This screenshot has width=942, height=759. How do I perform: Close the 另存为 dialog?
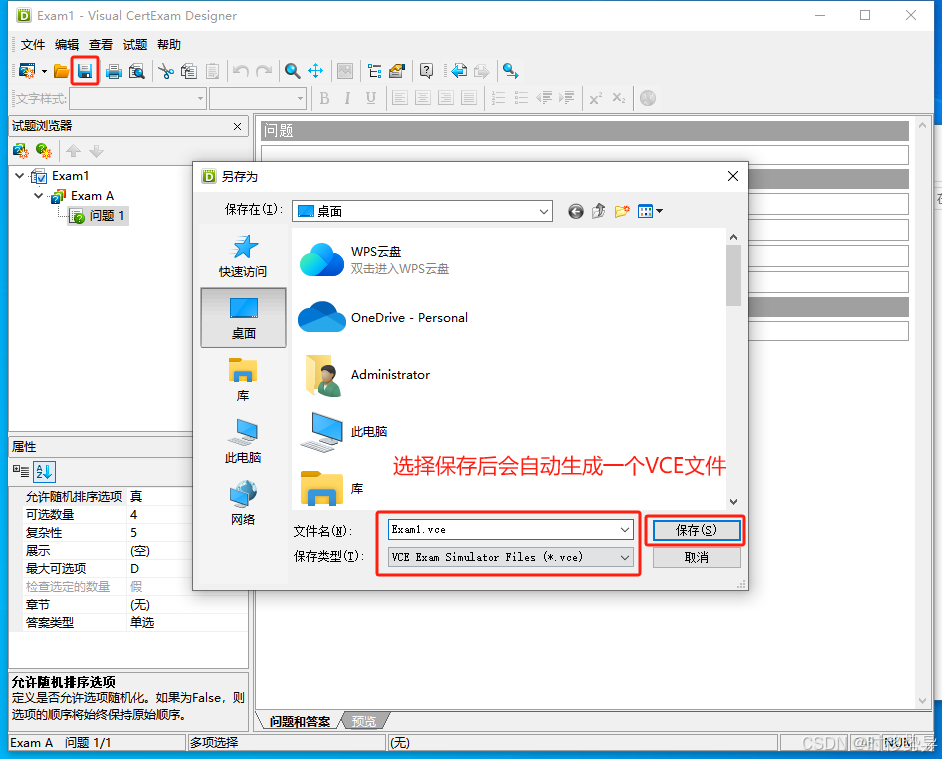(732, 176)
